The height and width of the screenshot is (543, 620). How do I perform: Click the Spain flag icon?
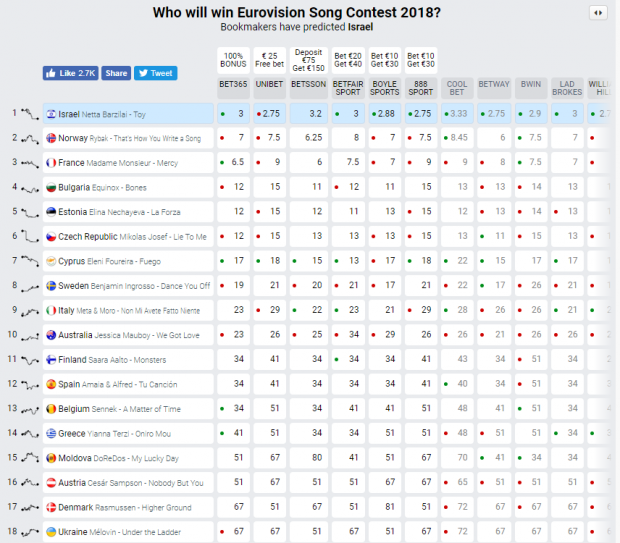click(51, 384)
